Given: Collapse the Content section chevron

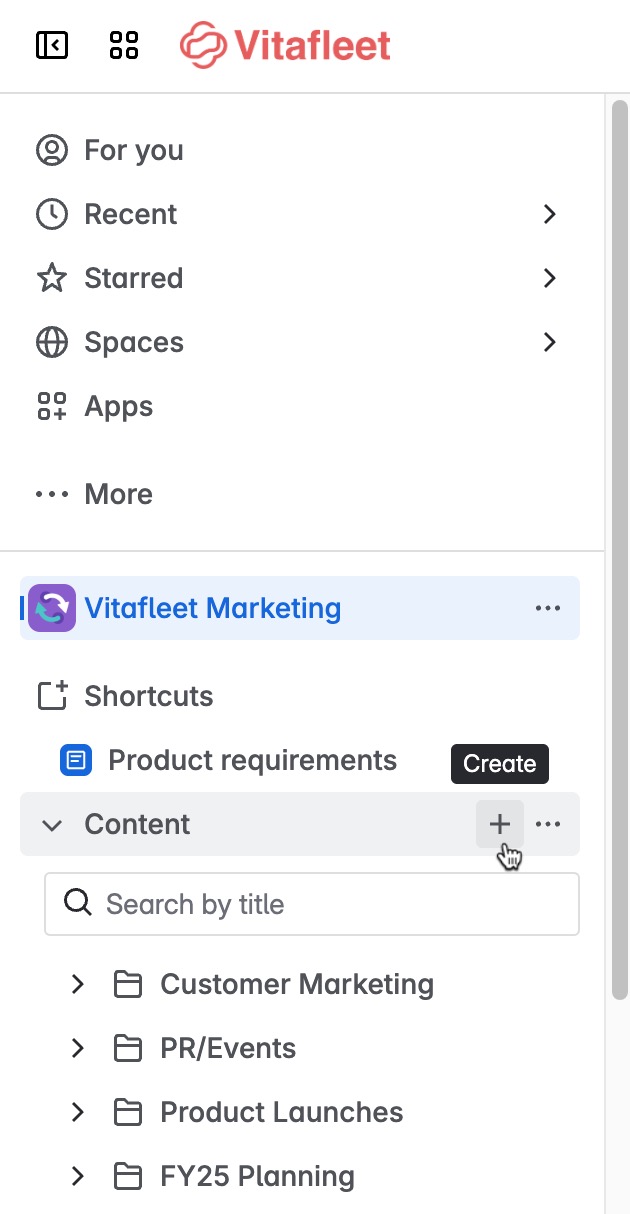Looking at the screenshot, I should [x=52, y=824].
